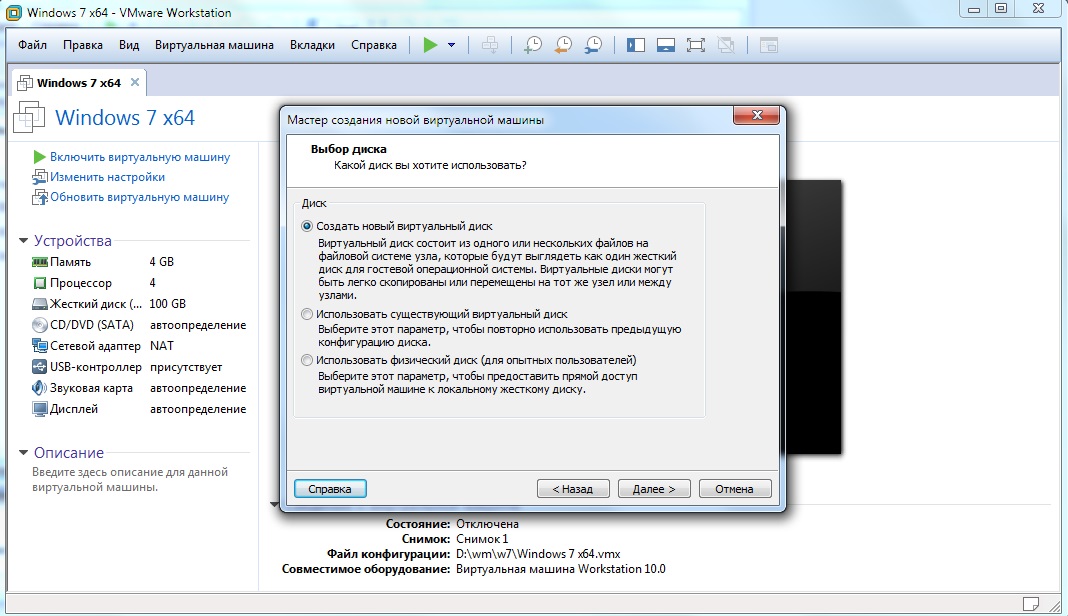This screenshot has width=1068, height=616.
Task: Open the snapshot manager toolbar icon
Action: click(593, 45)
